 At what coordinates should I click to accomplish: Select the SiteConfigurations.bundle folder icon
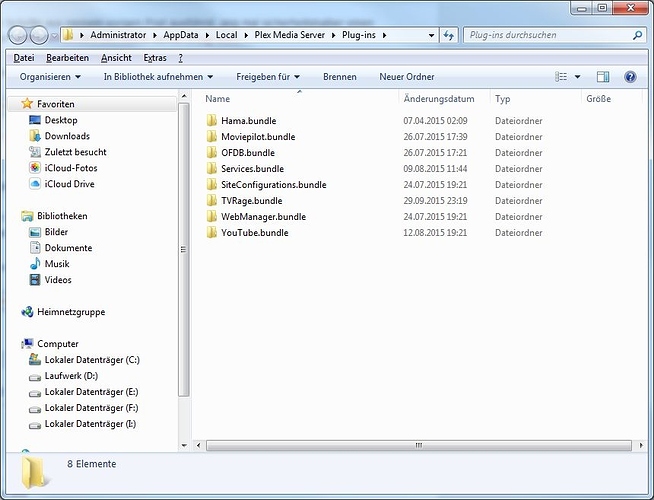[x=211, y=184]
